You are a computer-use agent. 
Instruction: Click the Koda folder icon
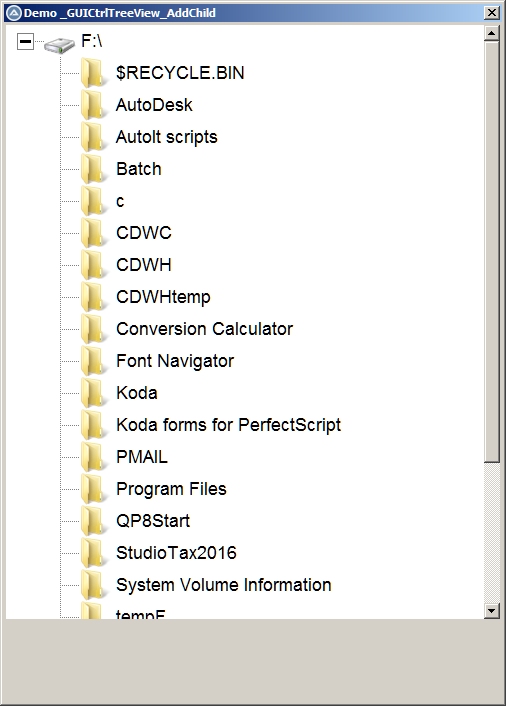pyautogui.click(x=94, y=393)
